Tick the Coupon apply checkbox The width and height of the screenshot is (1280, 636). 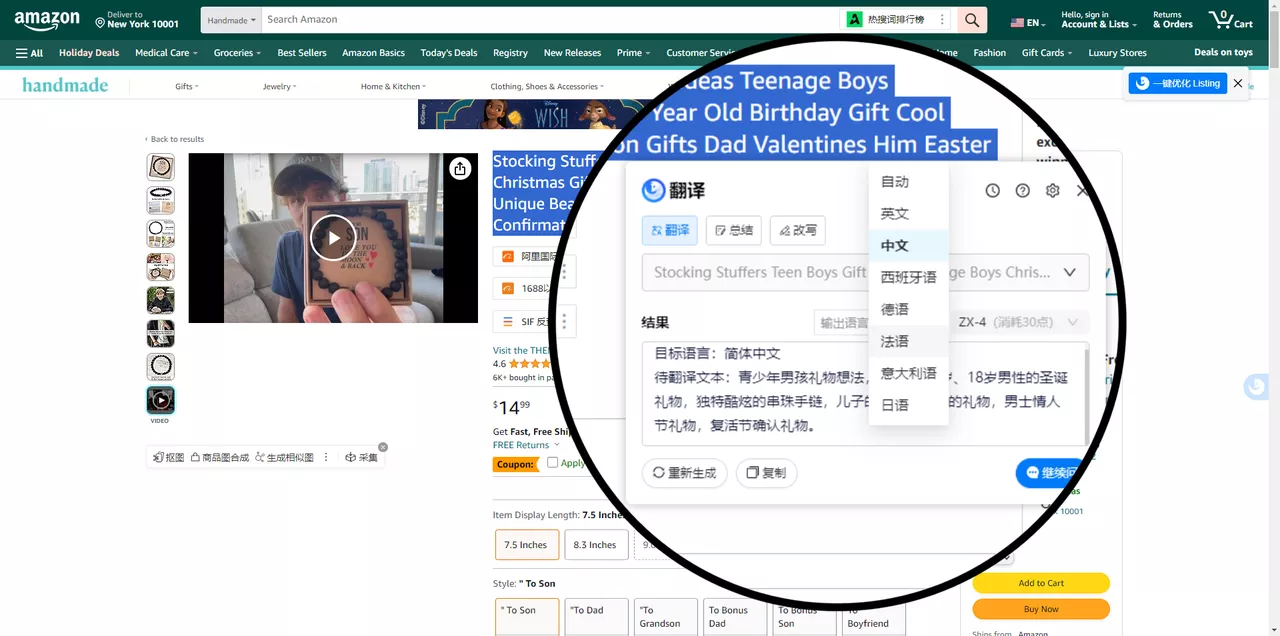(x=552, y=463)
